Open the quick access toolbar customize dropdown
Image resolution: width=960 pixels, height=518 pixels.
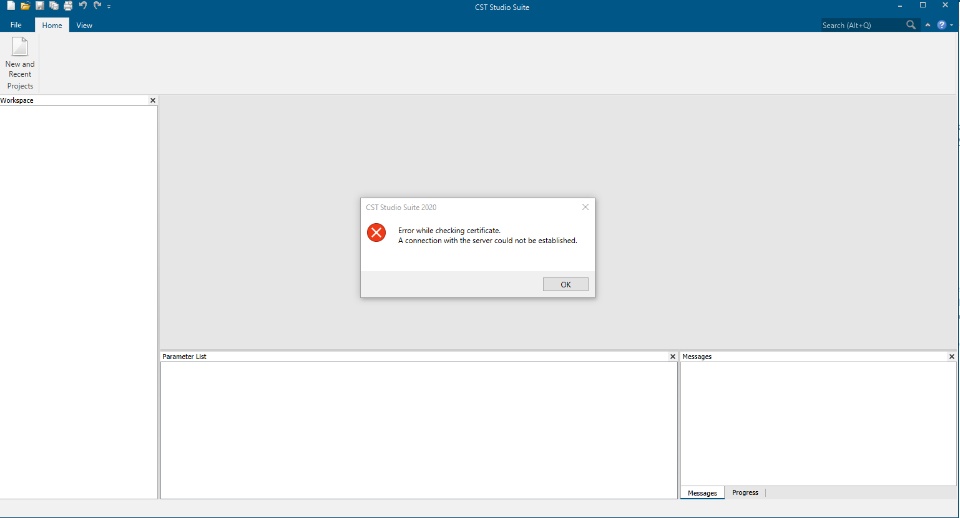click(109, 6)
